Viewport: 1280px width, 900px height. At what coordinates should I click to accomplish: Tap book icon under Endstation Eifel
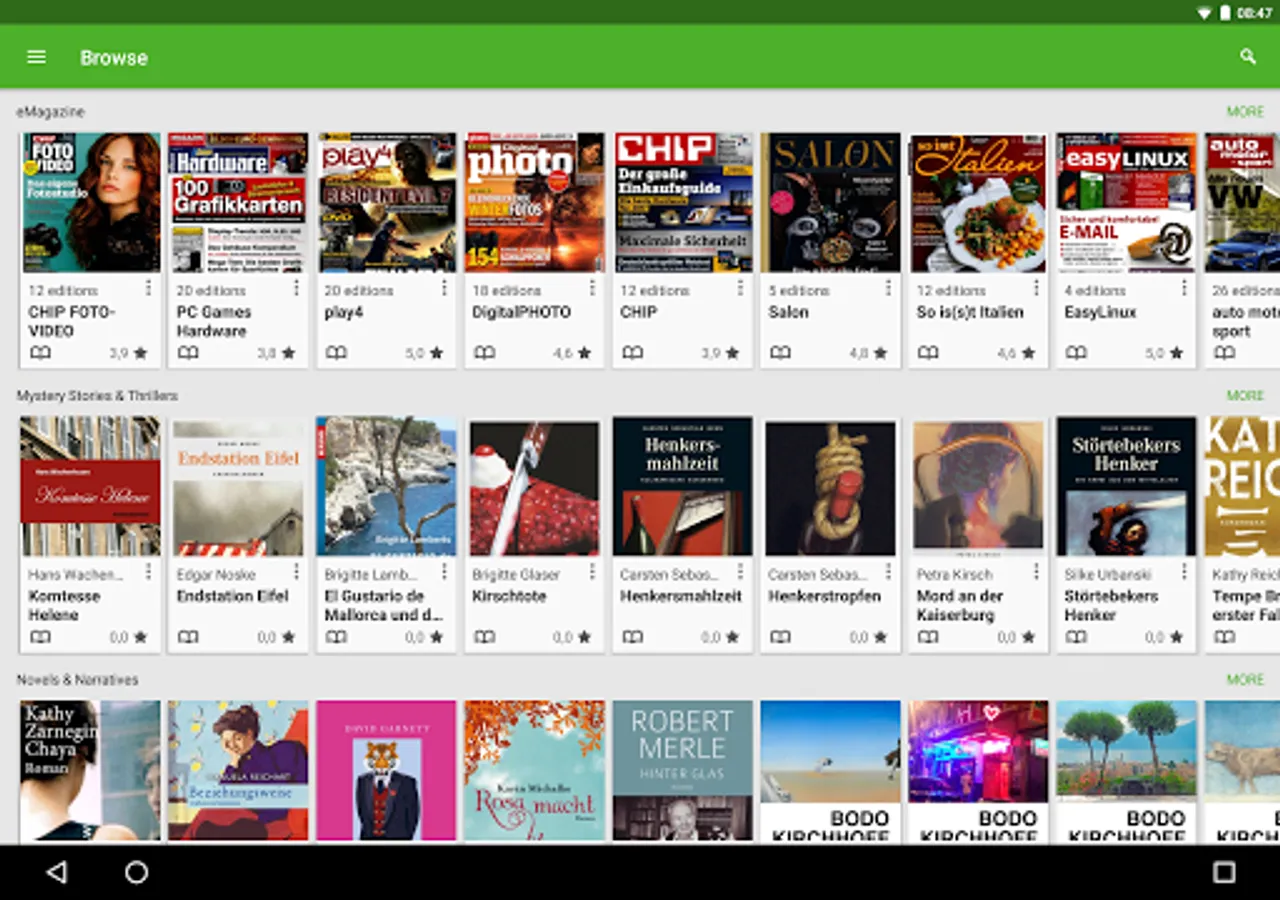tap(188, 637)
